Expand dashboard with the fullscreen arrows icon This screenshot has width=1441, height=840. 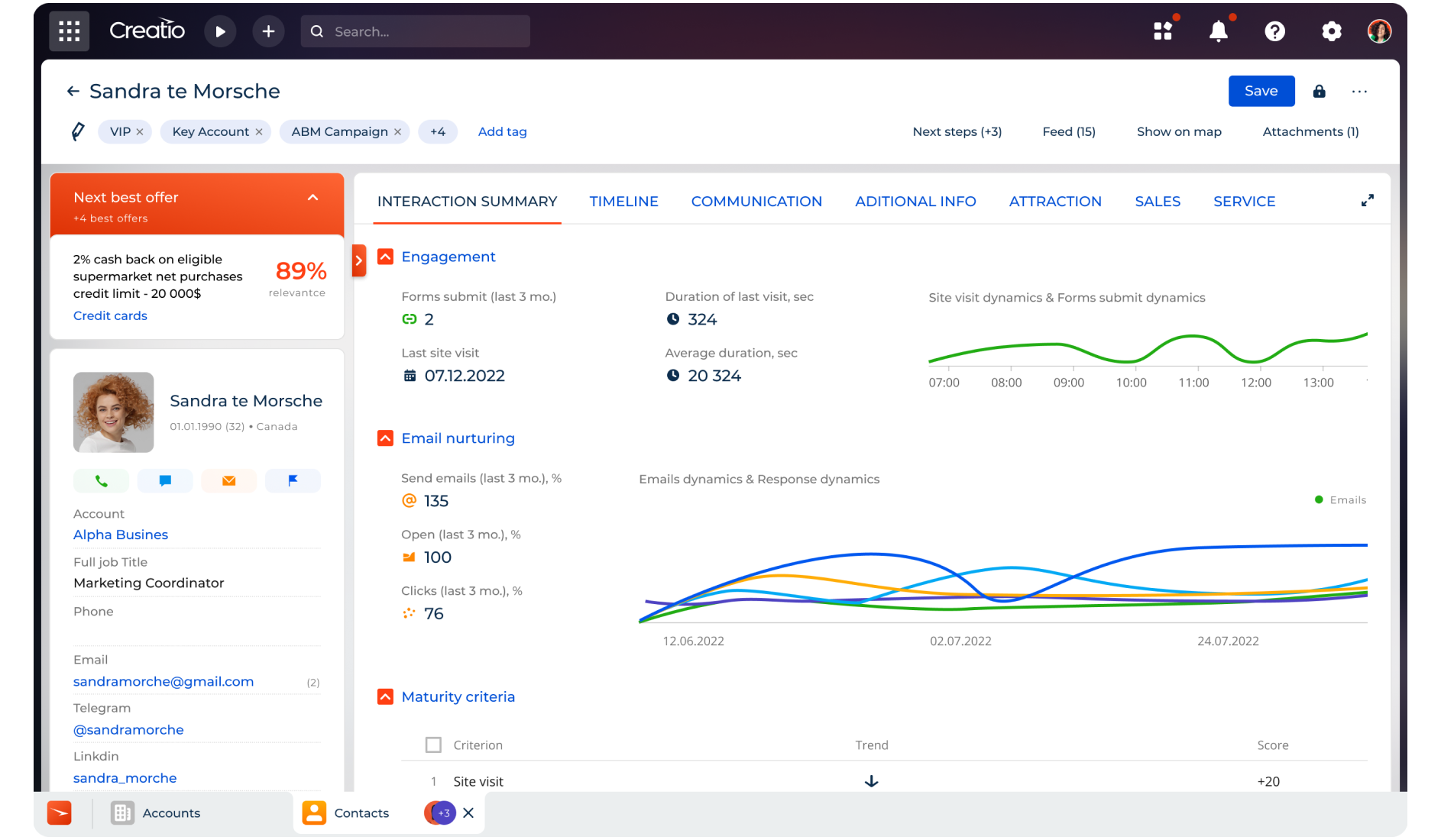tap(1367, 201)
